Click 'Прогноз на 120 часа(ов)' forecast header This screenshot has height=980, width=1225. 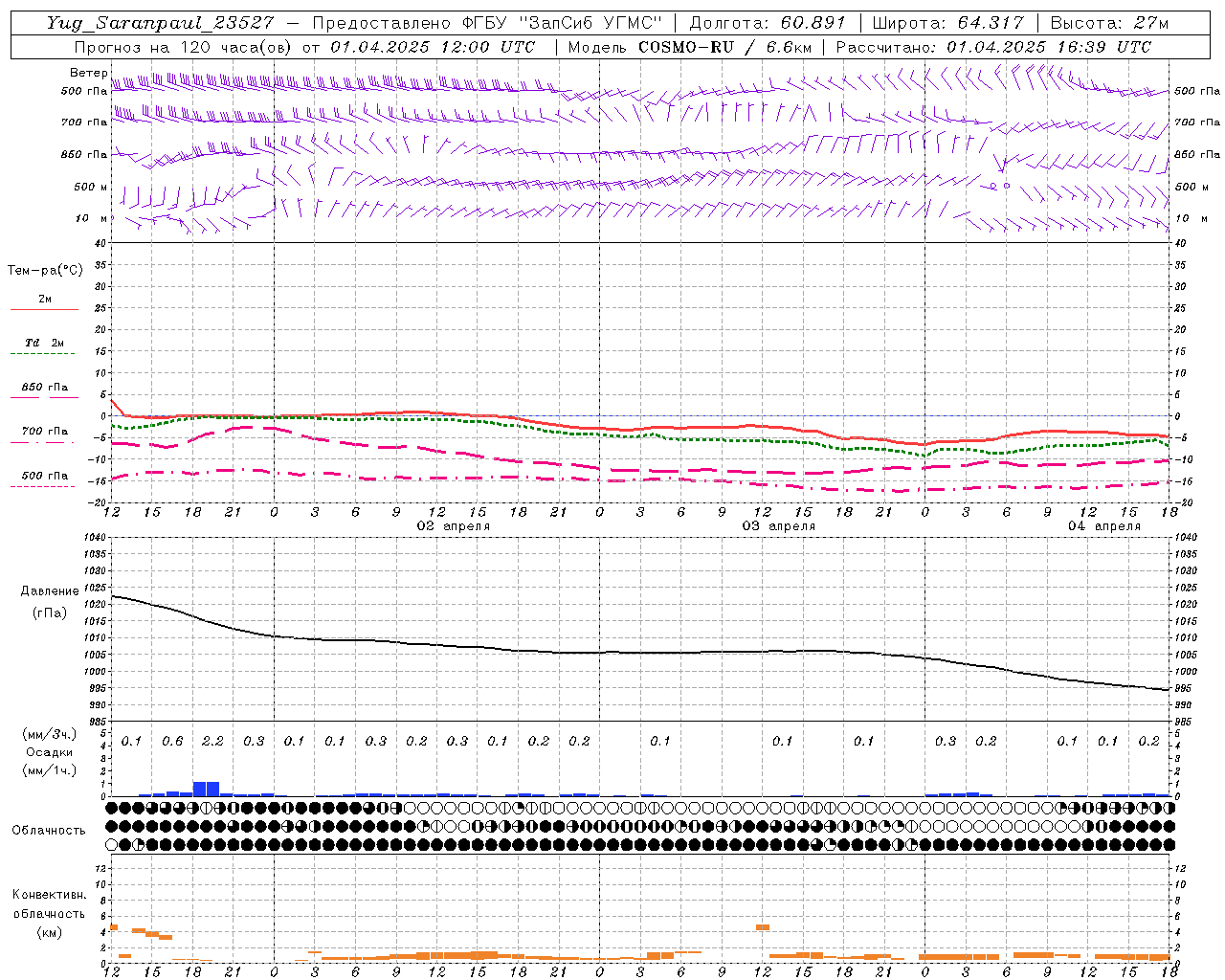pyautogui.click(x=184, y=47)
